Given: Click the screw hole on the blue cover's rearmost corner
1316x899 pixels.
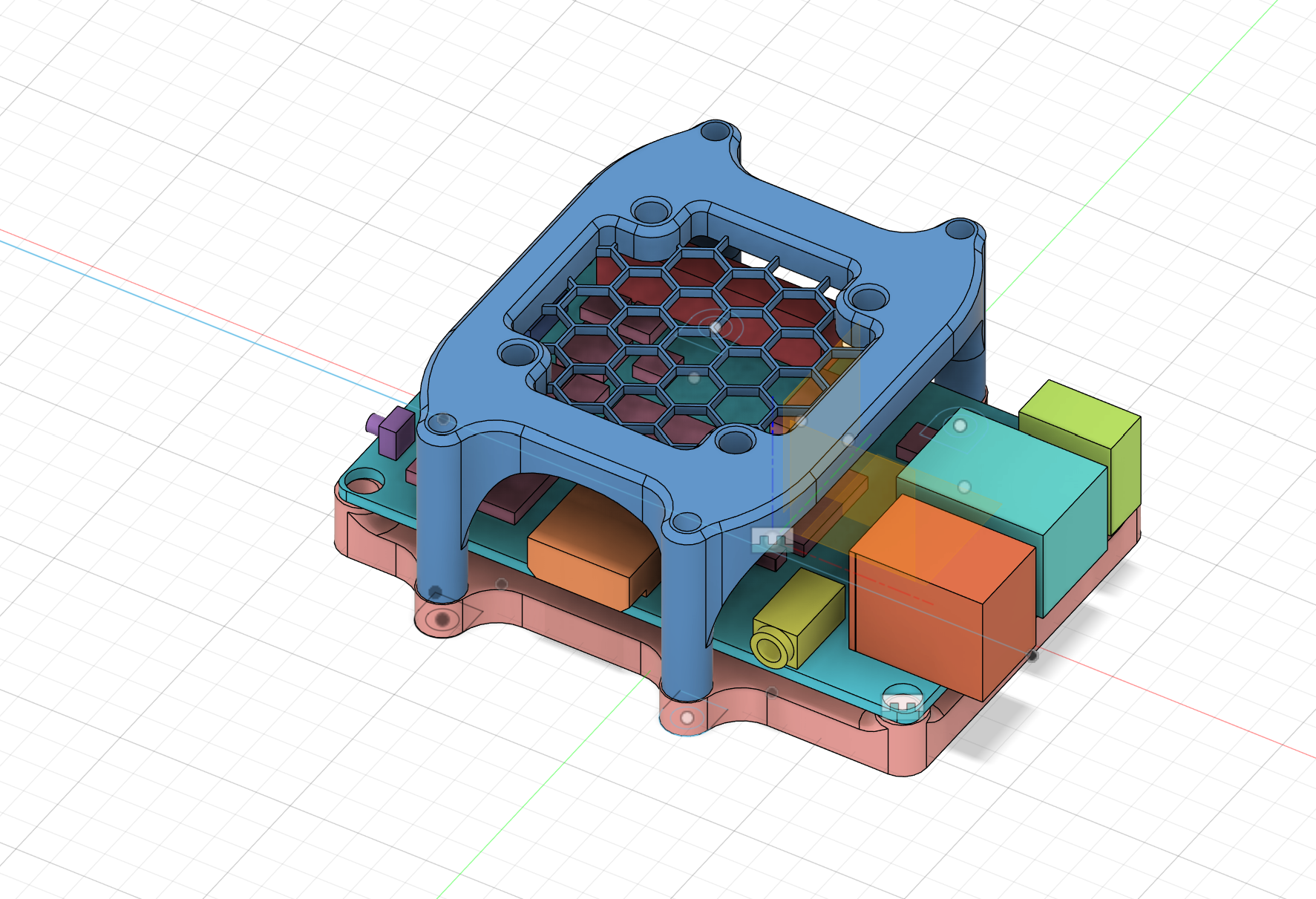Looking at the screenshot, I should tap(716, 132).
